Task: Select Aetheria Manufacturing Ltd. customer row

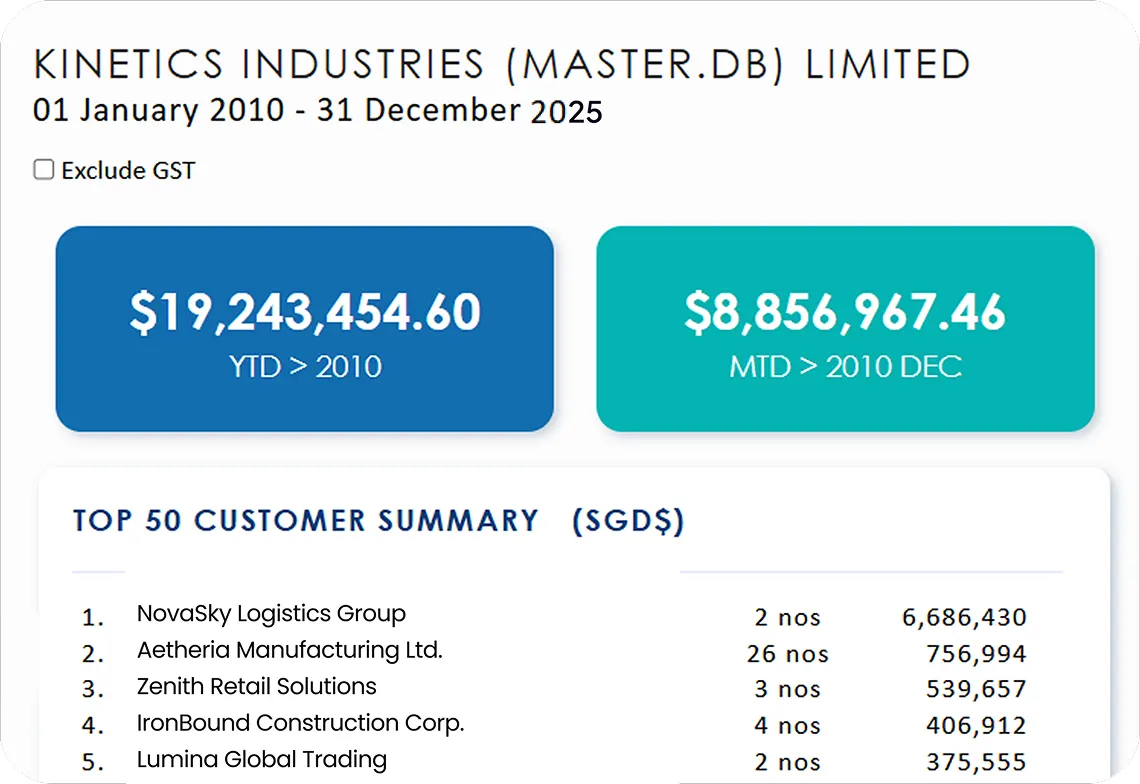Action: [x=289, y=650]
